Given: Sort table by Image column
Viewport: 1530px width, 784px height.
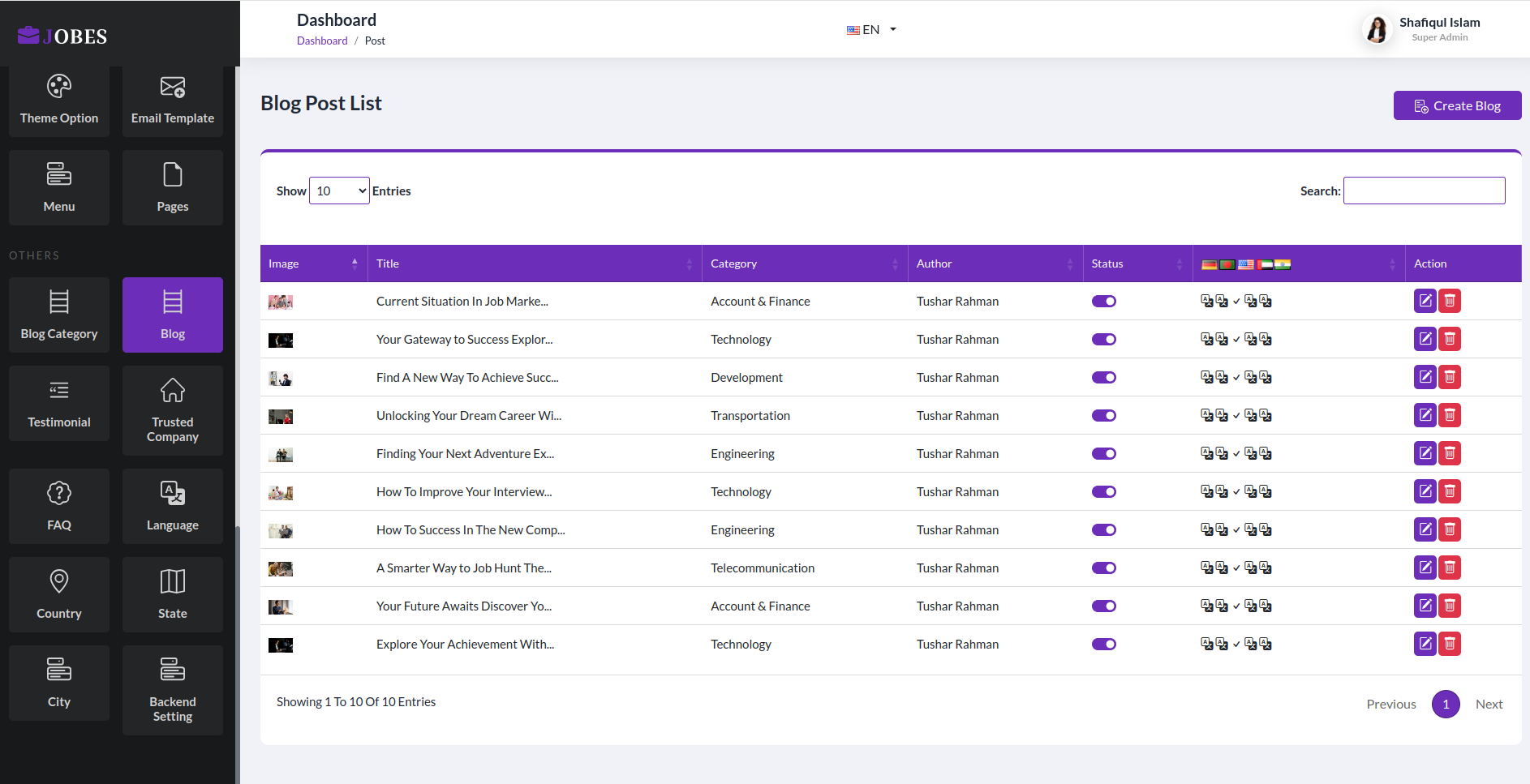Looking at the screenshot, I should 314,263.
